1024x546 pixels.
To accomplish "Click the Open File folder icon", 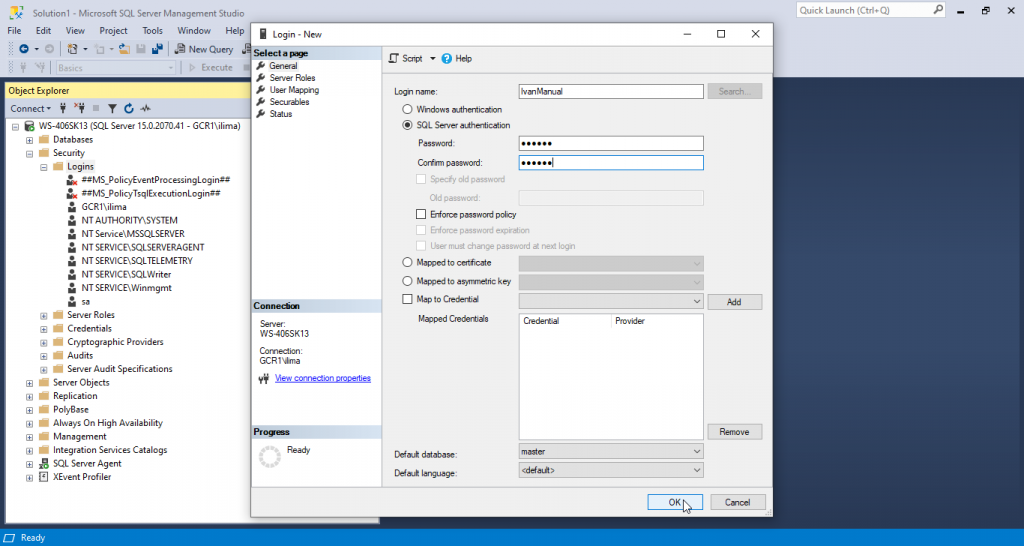I will (x=124, y=49).
